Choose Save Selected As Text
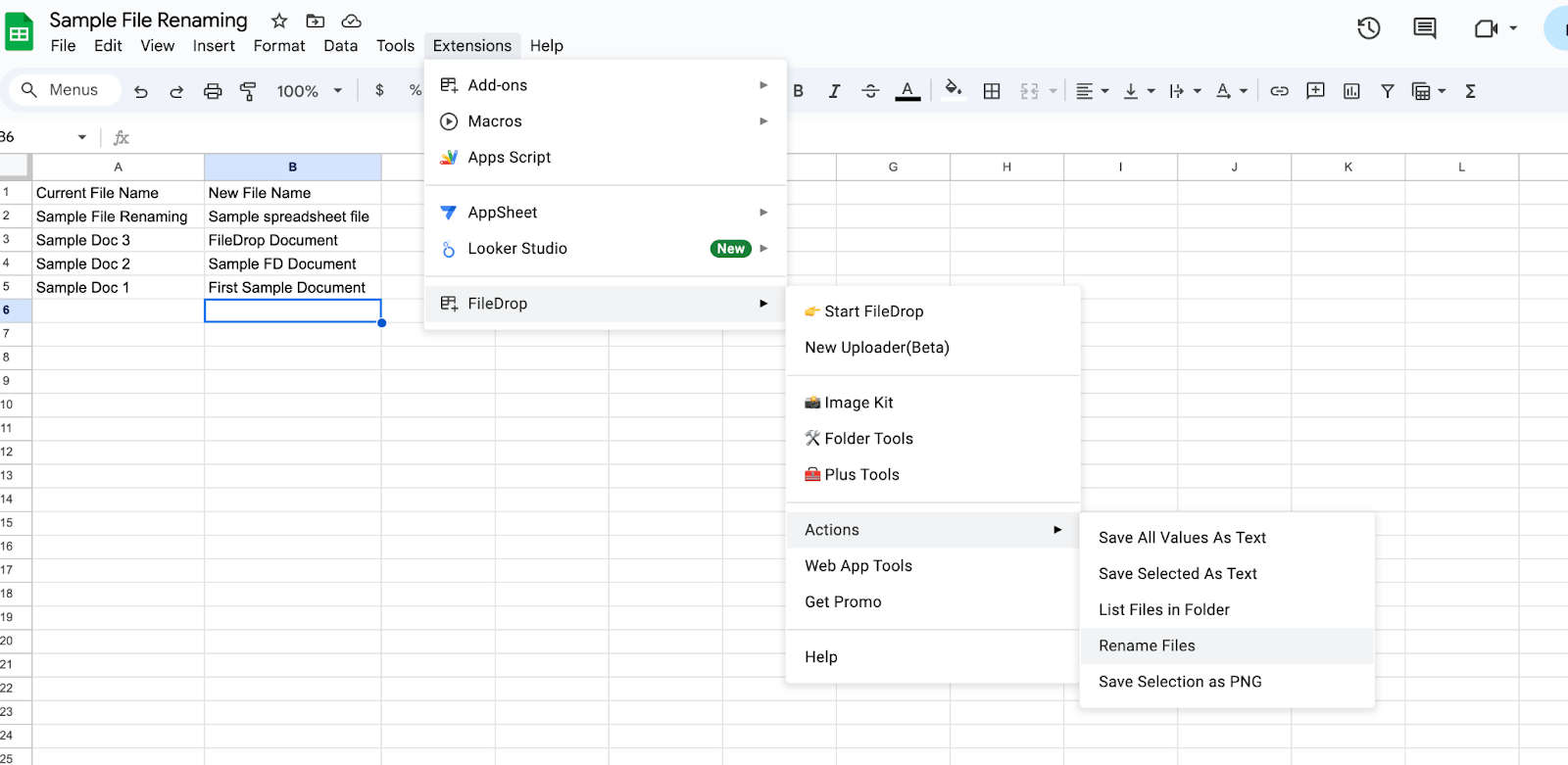The height and width of the screenshot is (765, 1568). pyautogui.click(x=1227, y=574)
